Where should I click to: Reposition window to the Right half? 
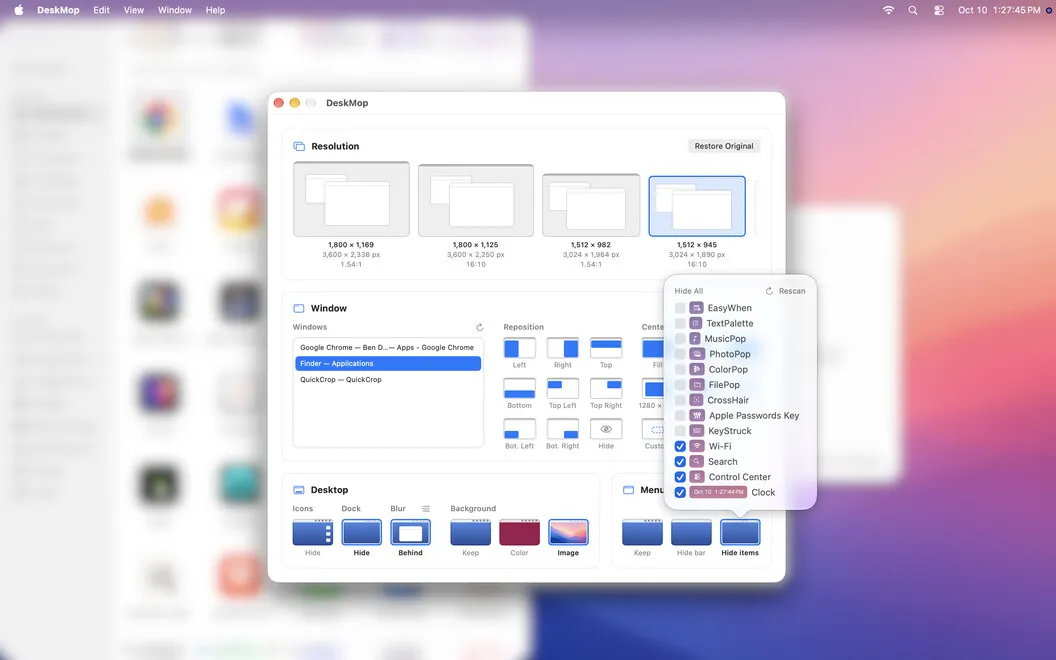tap(562, 348)
